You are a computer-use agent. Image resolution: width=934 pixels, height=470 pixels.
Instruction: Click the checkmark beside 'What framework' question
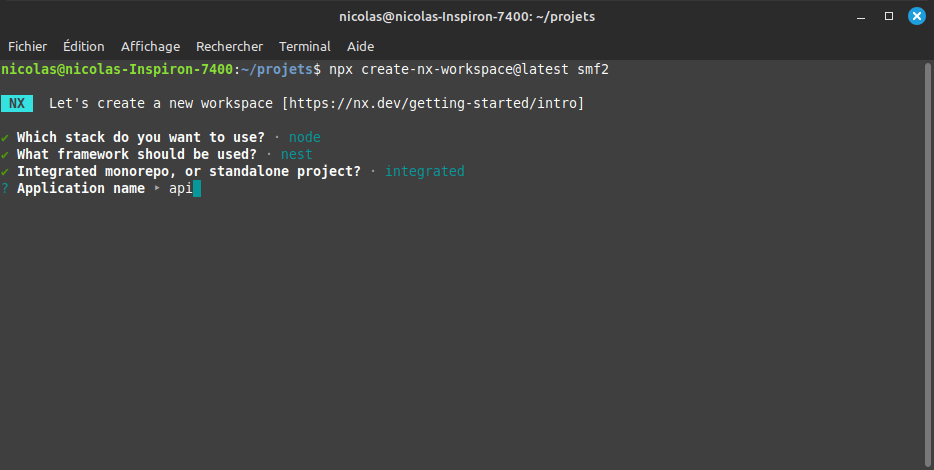5,154
